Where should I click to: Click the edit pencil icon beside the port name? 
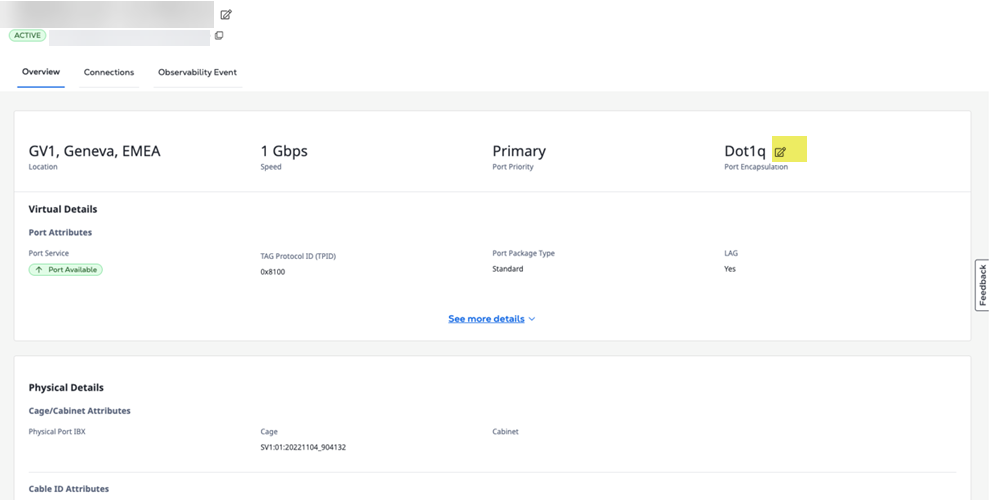pos(226,15)
